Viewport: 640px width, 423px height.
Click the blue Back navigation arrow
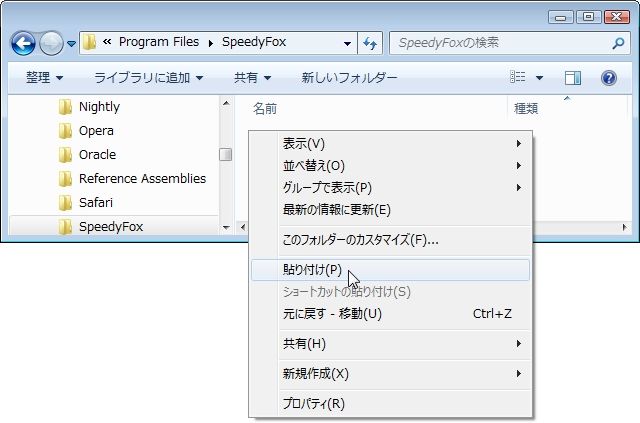click(23, 43)
